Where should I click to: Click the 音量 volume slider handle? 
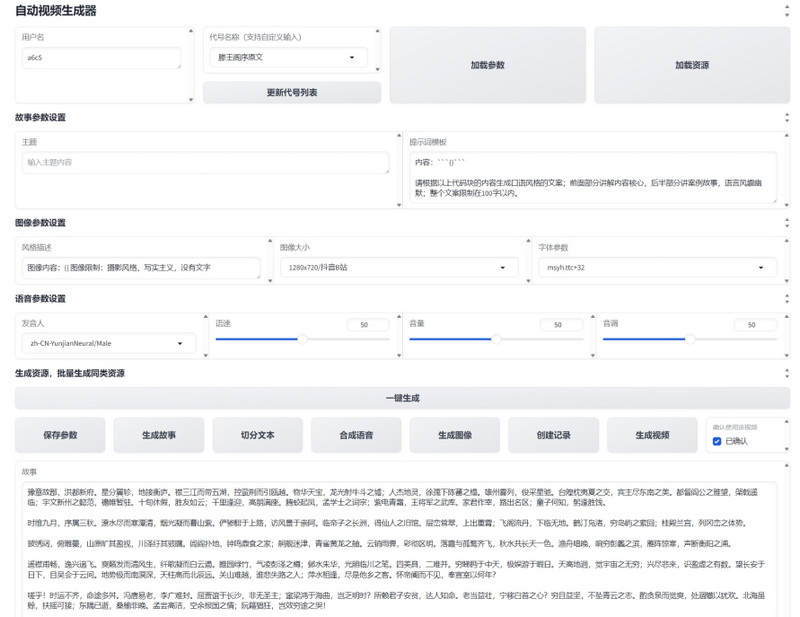496,339
